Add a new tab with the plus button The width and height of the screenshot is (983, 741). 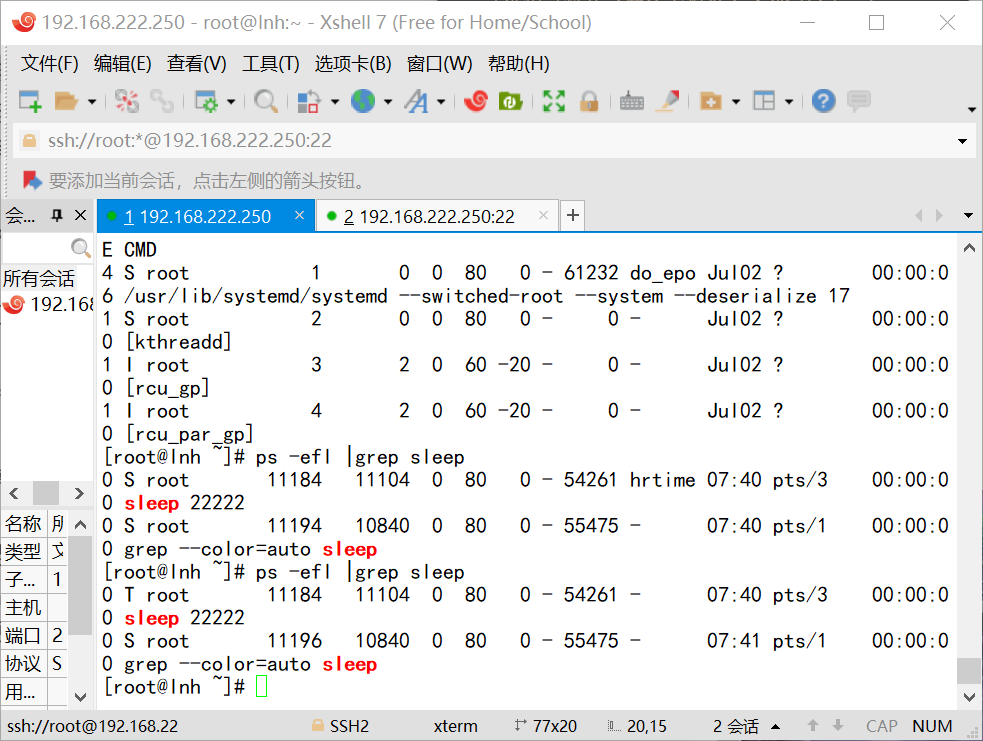(572, 216)
